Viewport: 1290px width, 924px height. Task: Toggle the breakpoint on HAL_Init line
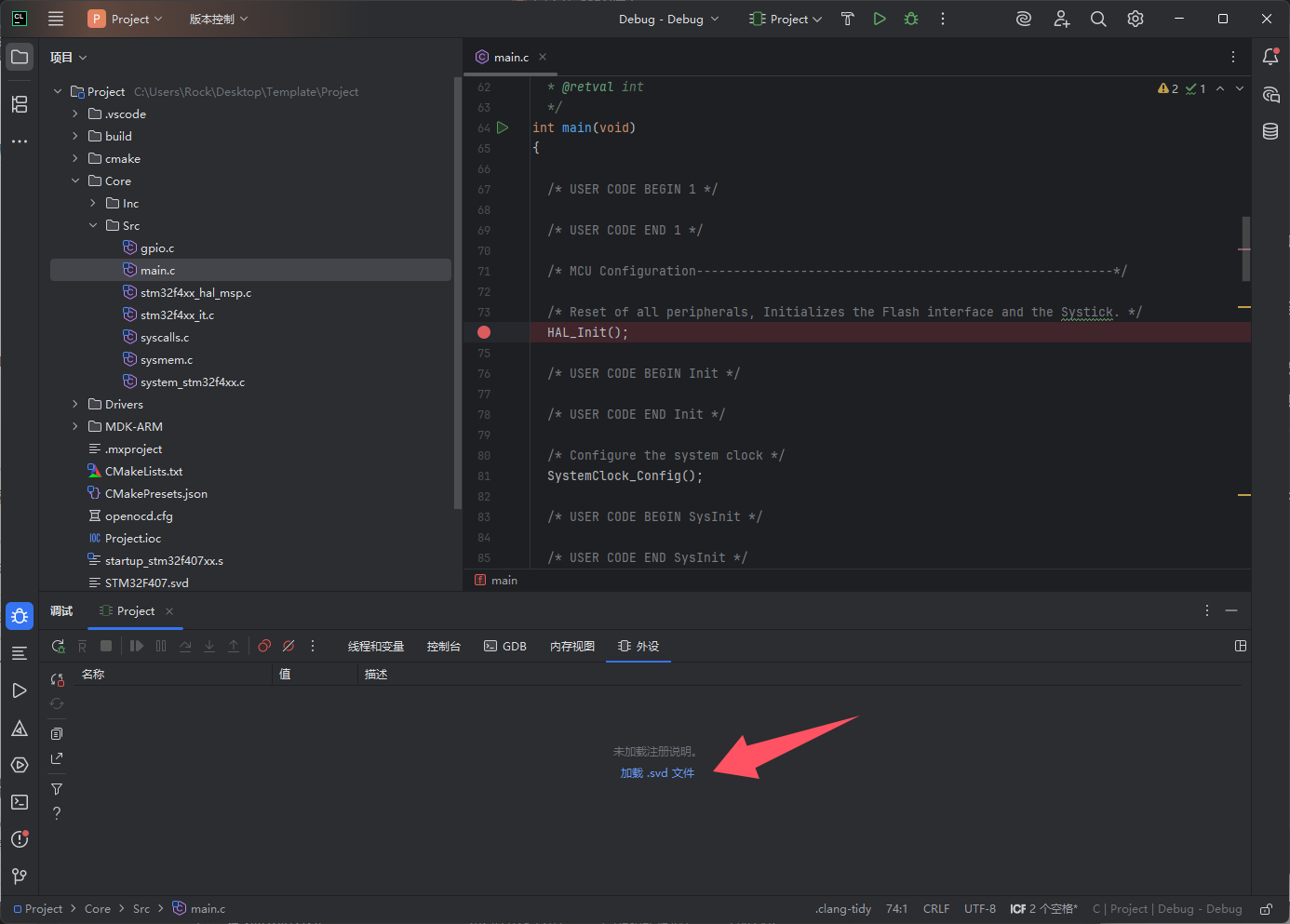tap(484, 332)
